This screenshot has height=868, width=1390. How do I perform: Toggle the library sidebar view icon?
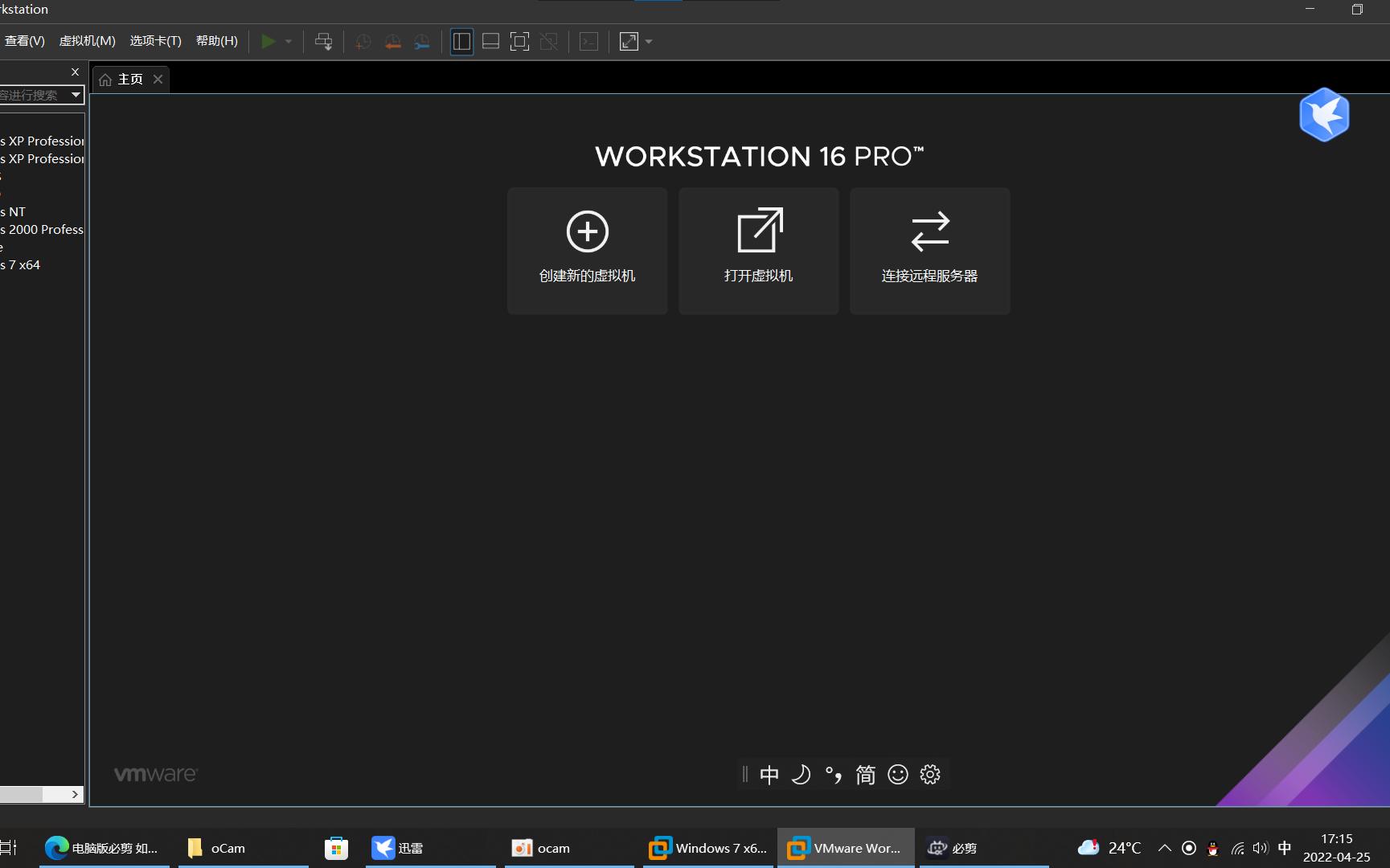pos(461,42)
